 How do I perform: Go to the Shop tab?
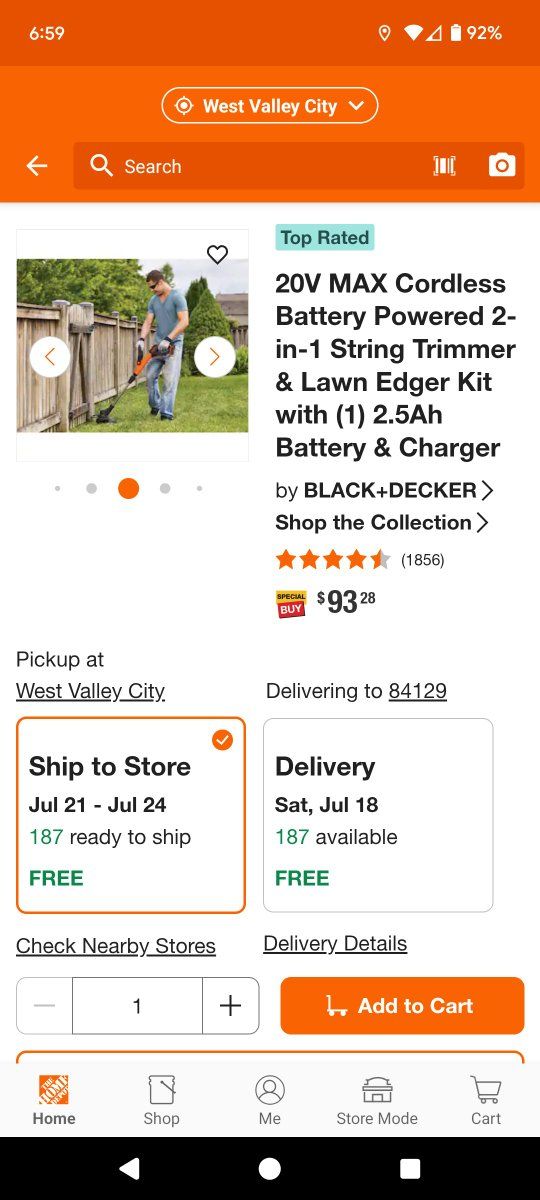[x=161, y=1100]
